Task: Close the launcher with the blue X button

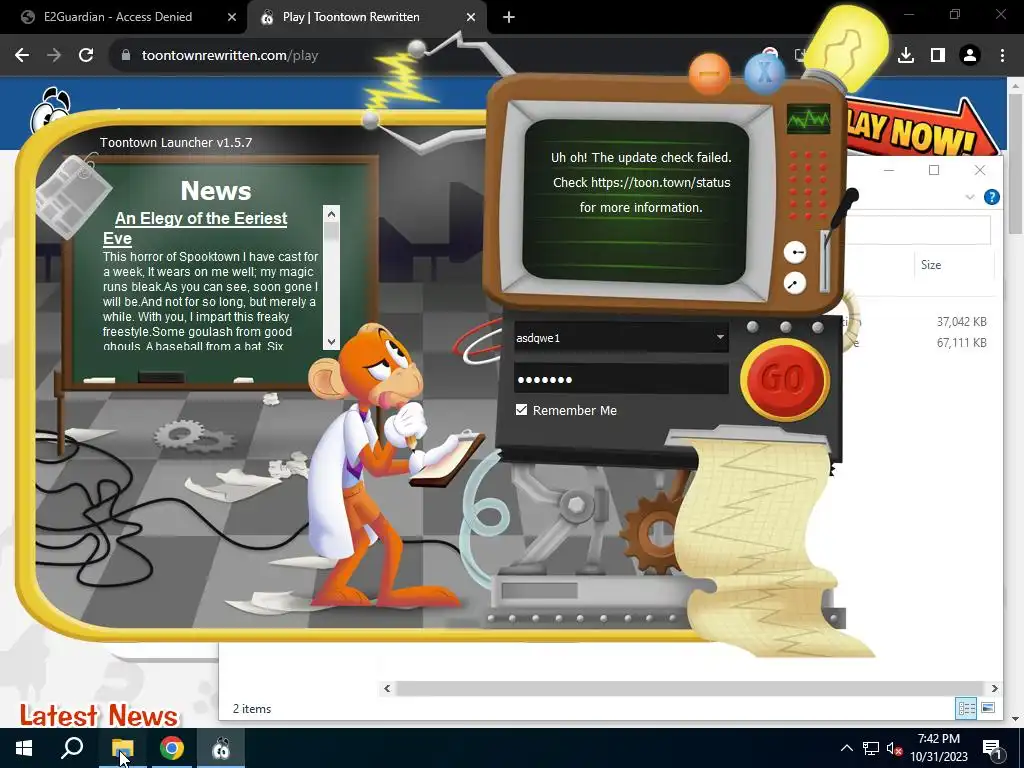Action: point(763,73)
